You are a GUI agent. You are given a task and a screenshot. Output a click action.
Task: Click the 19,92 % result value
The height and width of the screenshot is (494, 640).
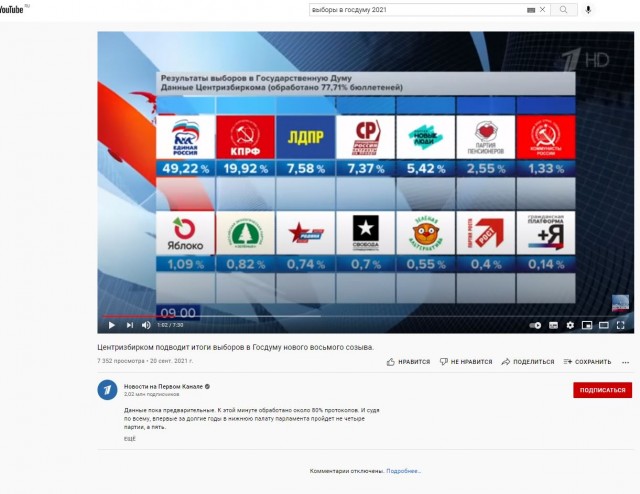(246, 168)
